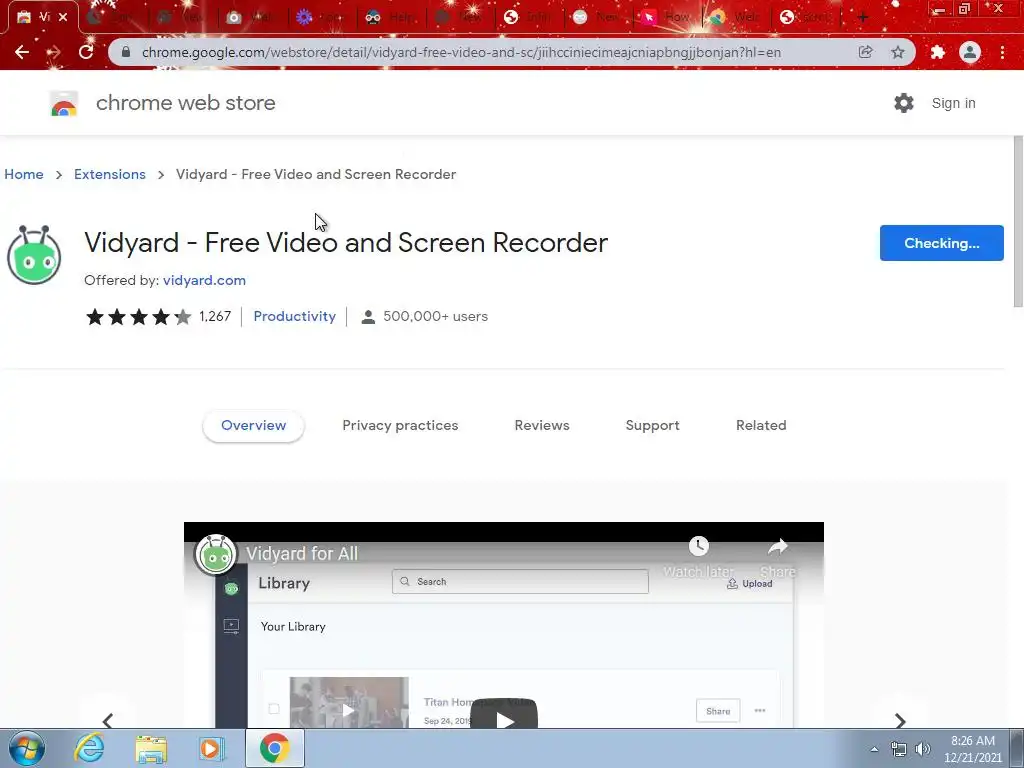Open Web Store settings gear

tap(904, 103)
